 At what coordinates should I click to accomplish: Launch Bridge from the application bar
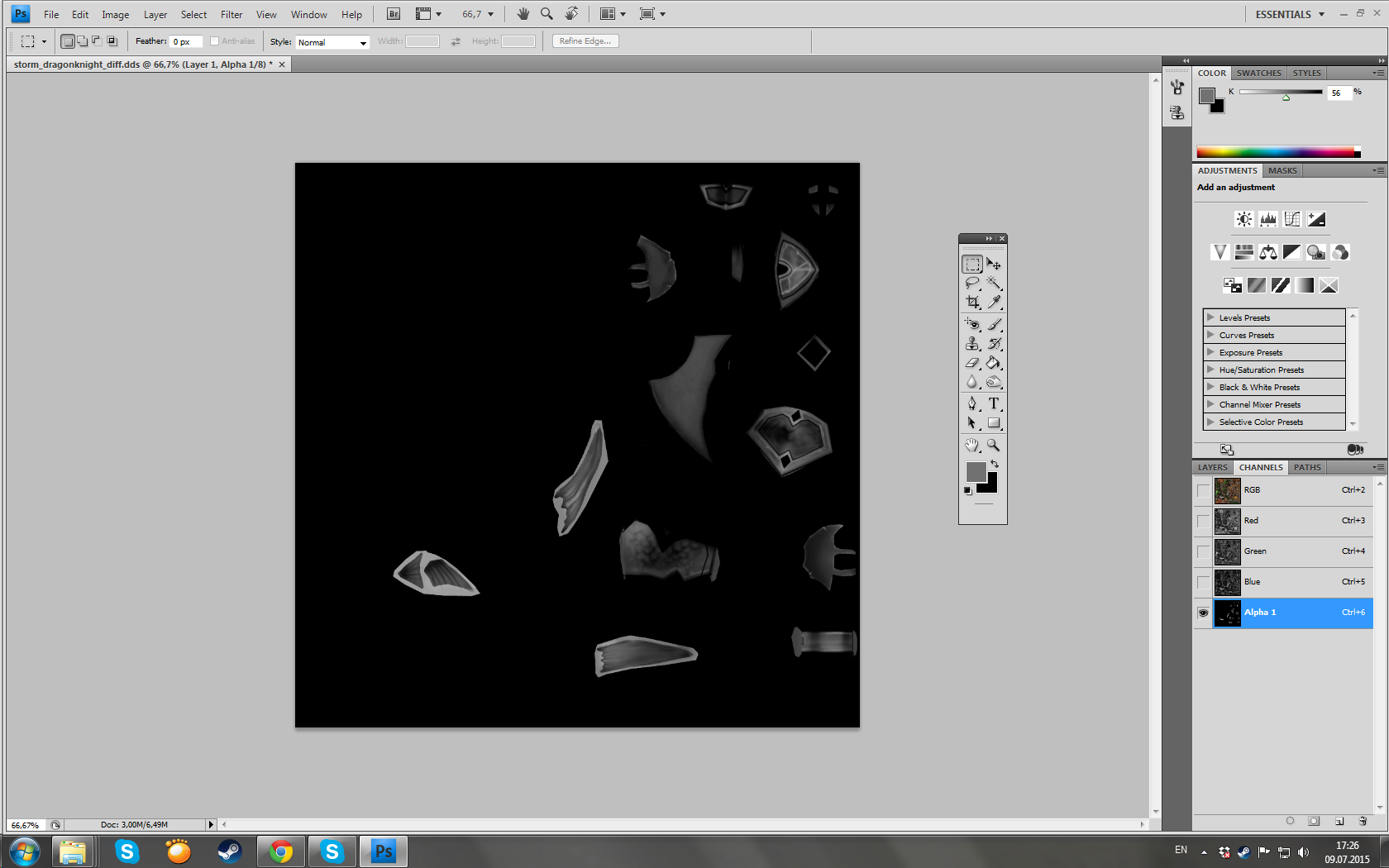tap(394, 14)
